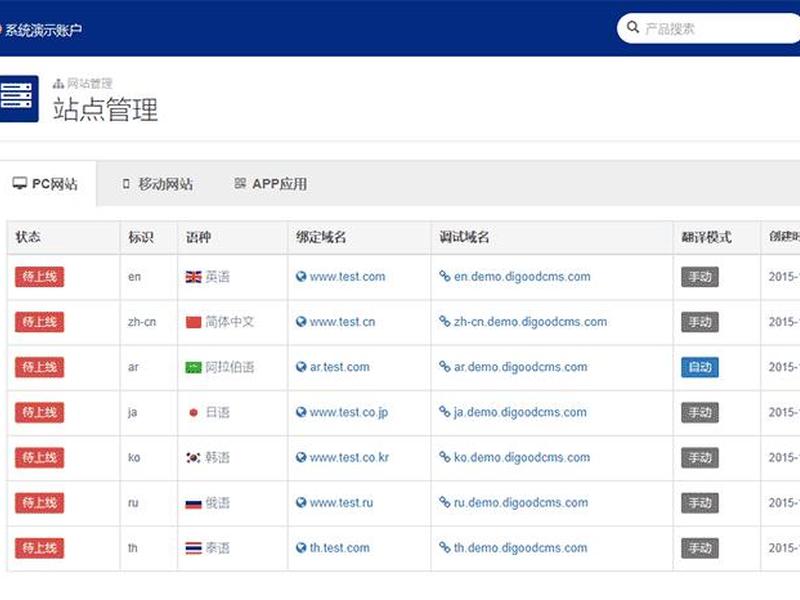
Task: Click the chain icon beside ar.demo.digoodcms.com
Action: (444, 366)
